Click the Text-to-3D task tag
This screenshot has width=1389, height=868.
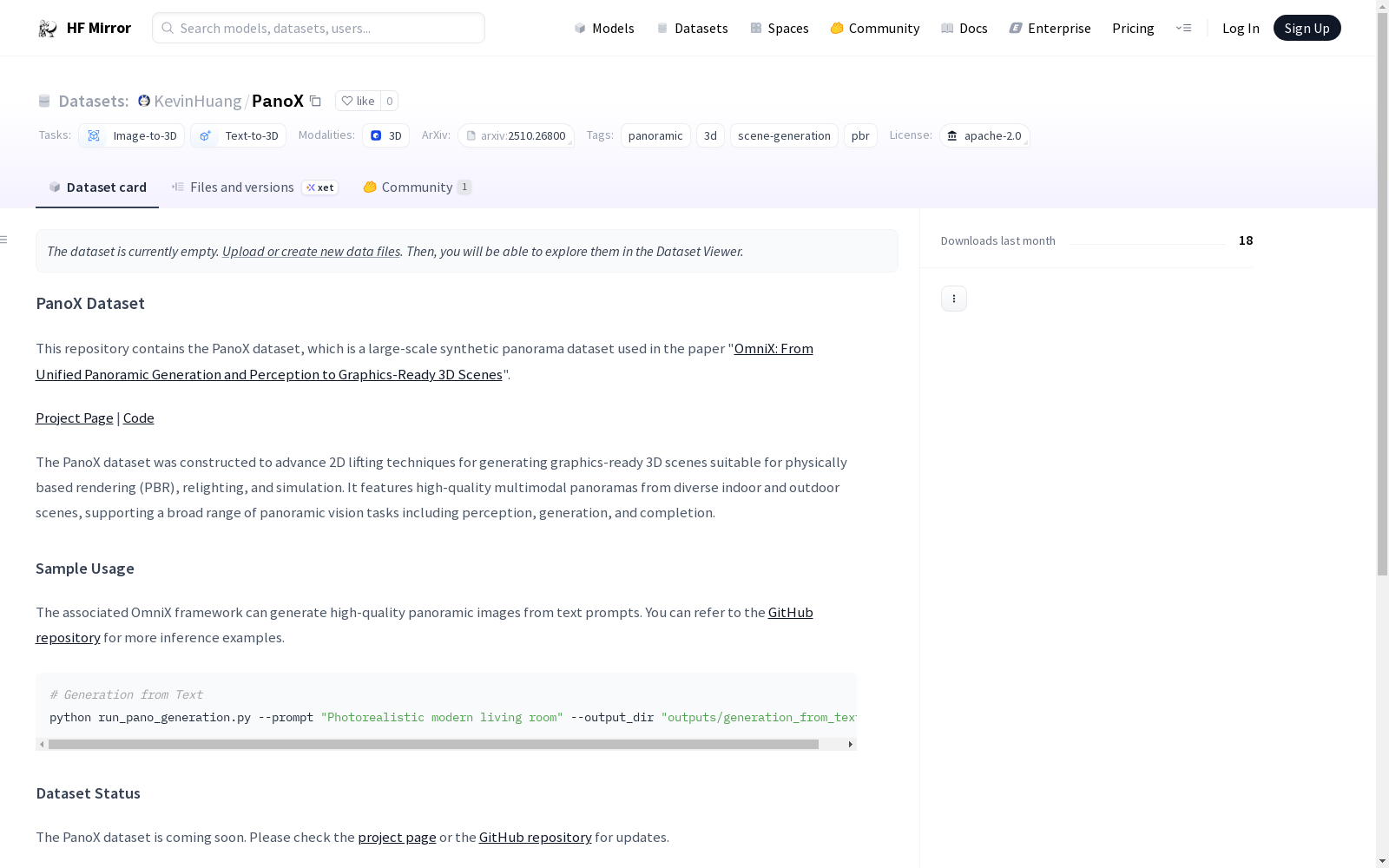point(239,135)
